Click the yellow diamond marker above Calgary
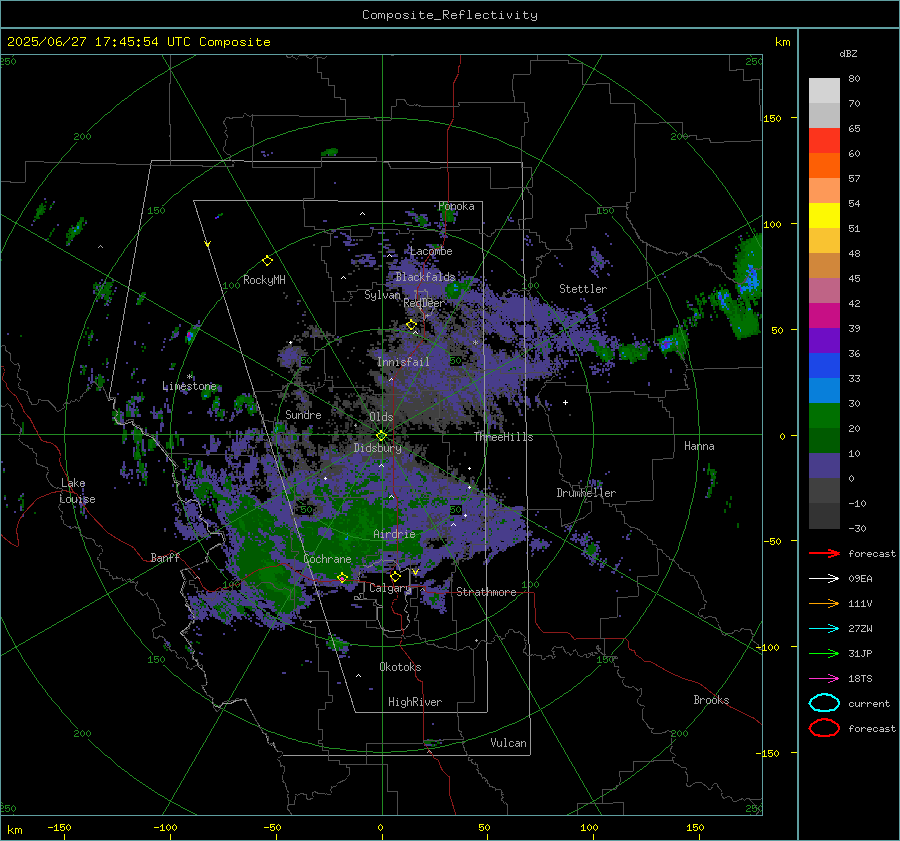The image size is (900, 841). pos(395,576)
